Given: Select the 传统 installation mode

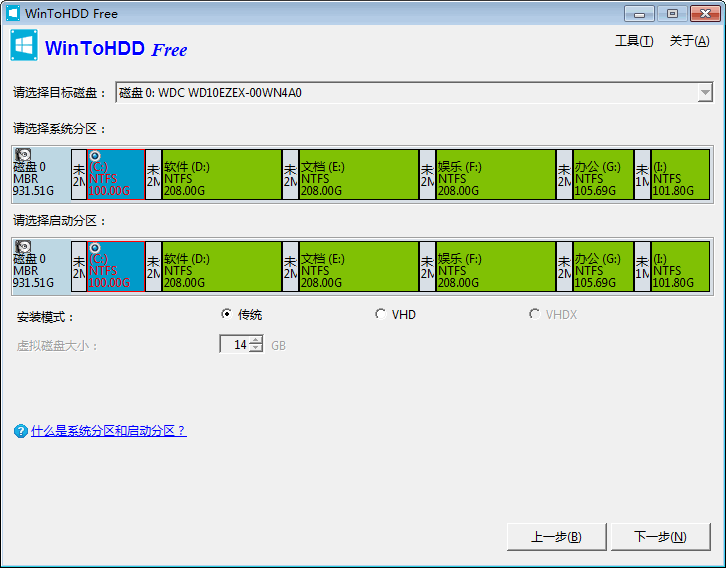Looking at the screenshot, I should (226, 314).
